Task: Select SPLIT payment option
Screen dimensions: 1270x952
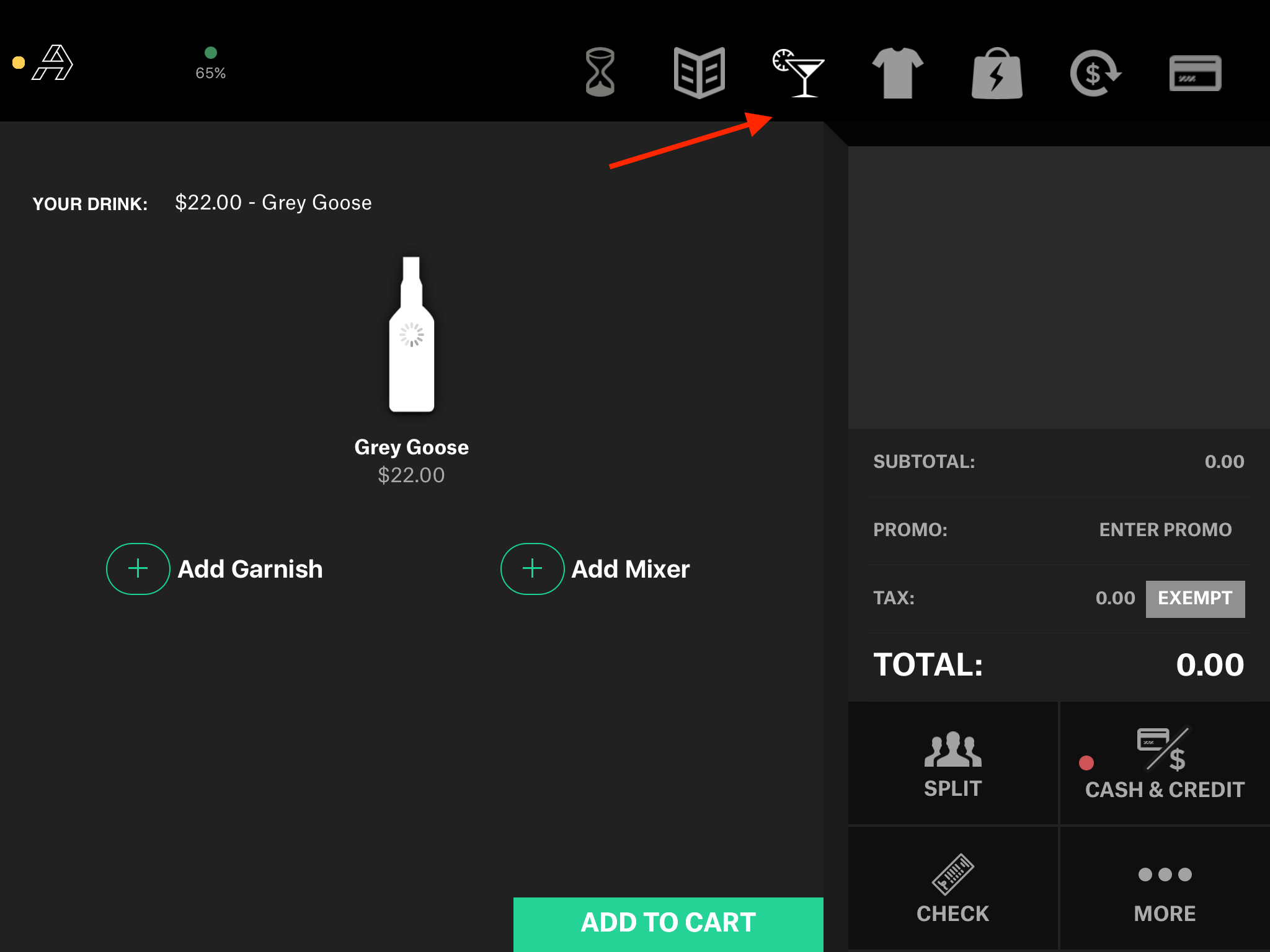Action: point(952,764)
